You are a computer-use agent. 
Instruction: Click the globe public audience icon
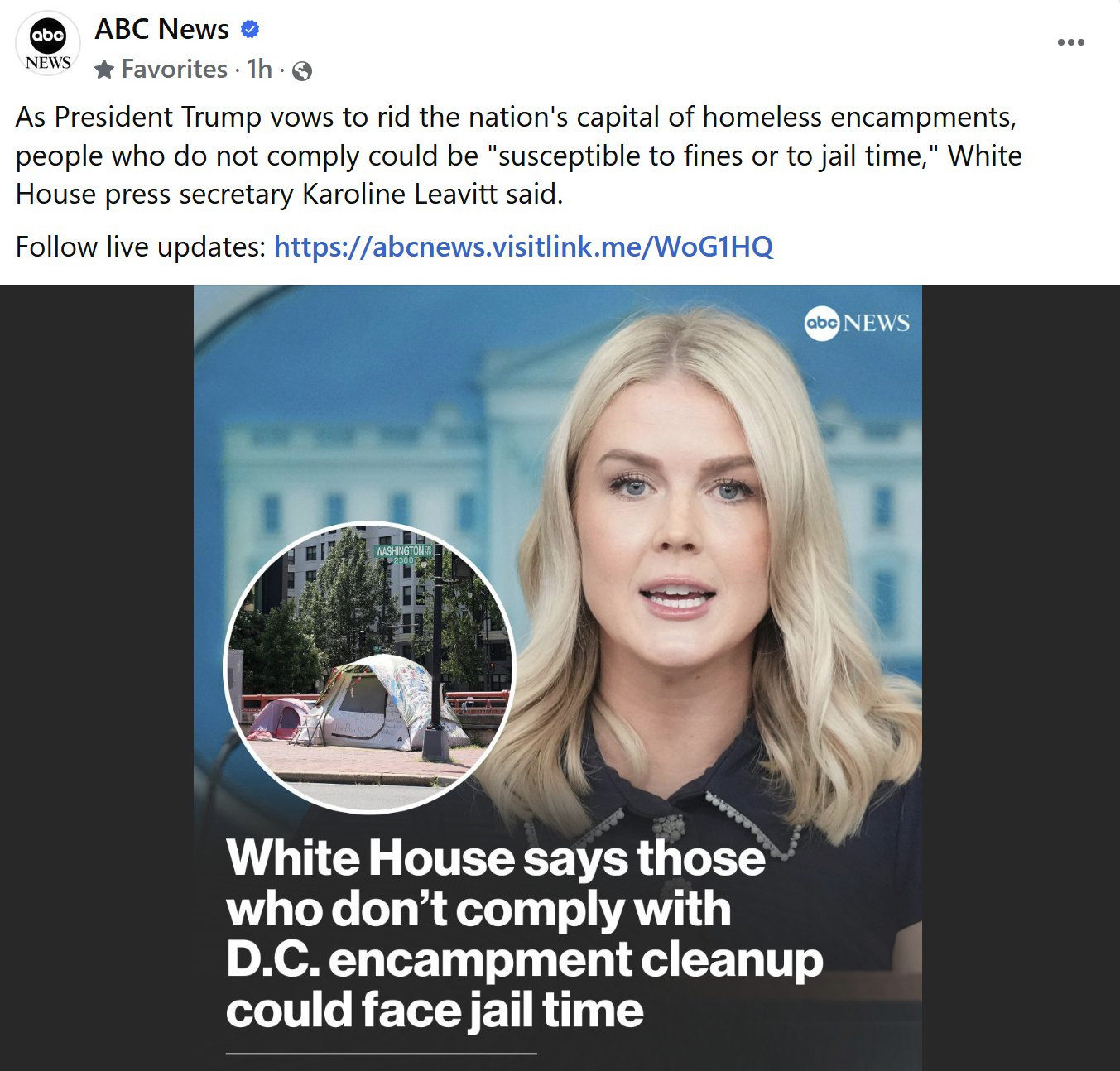pos(303,71)
